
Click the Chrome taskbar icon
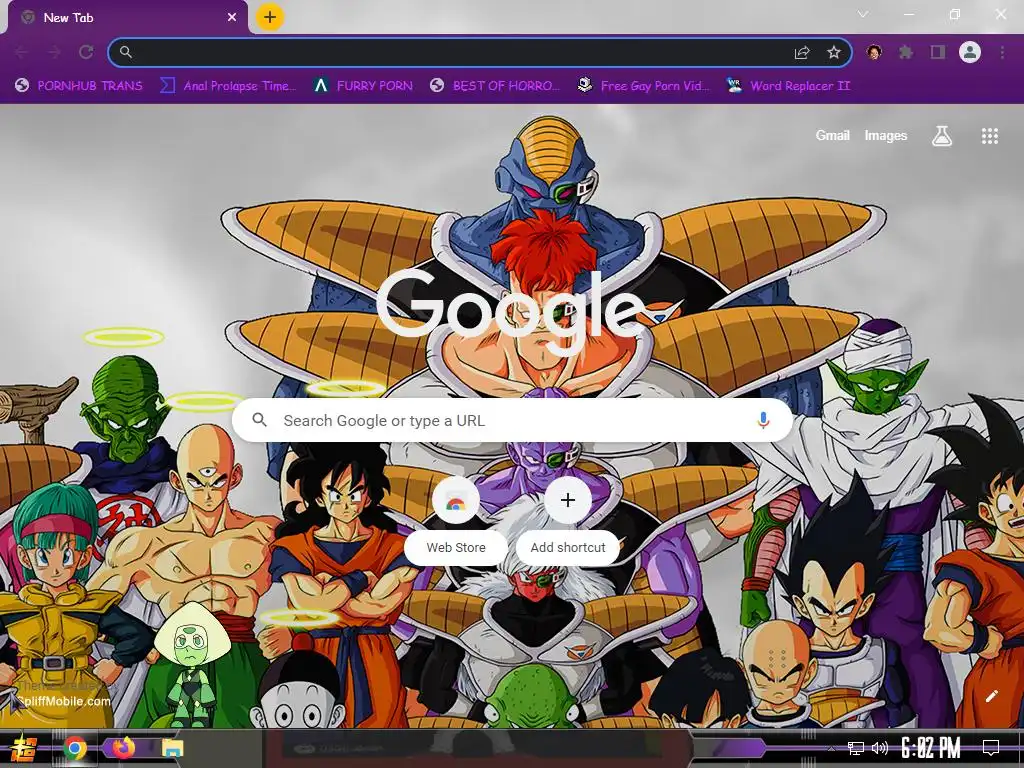(75, 748)
